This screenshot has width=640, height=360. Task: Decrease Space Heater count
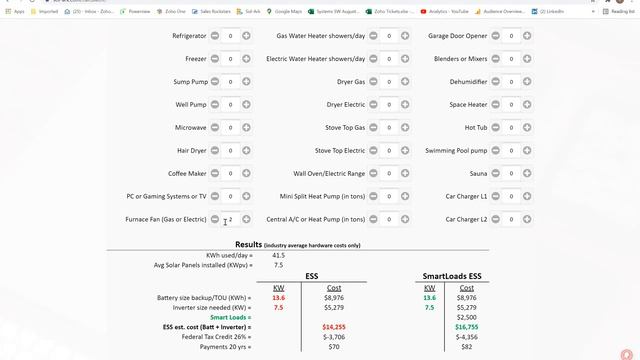(x=496, y=104)
